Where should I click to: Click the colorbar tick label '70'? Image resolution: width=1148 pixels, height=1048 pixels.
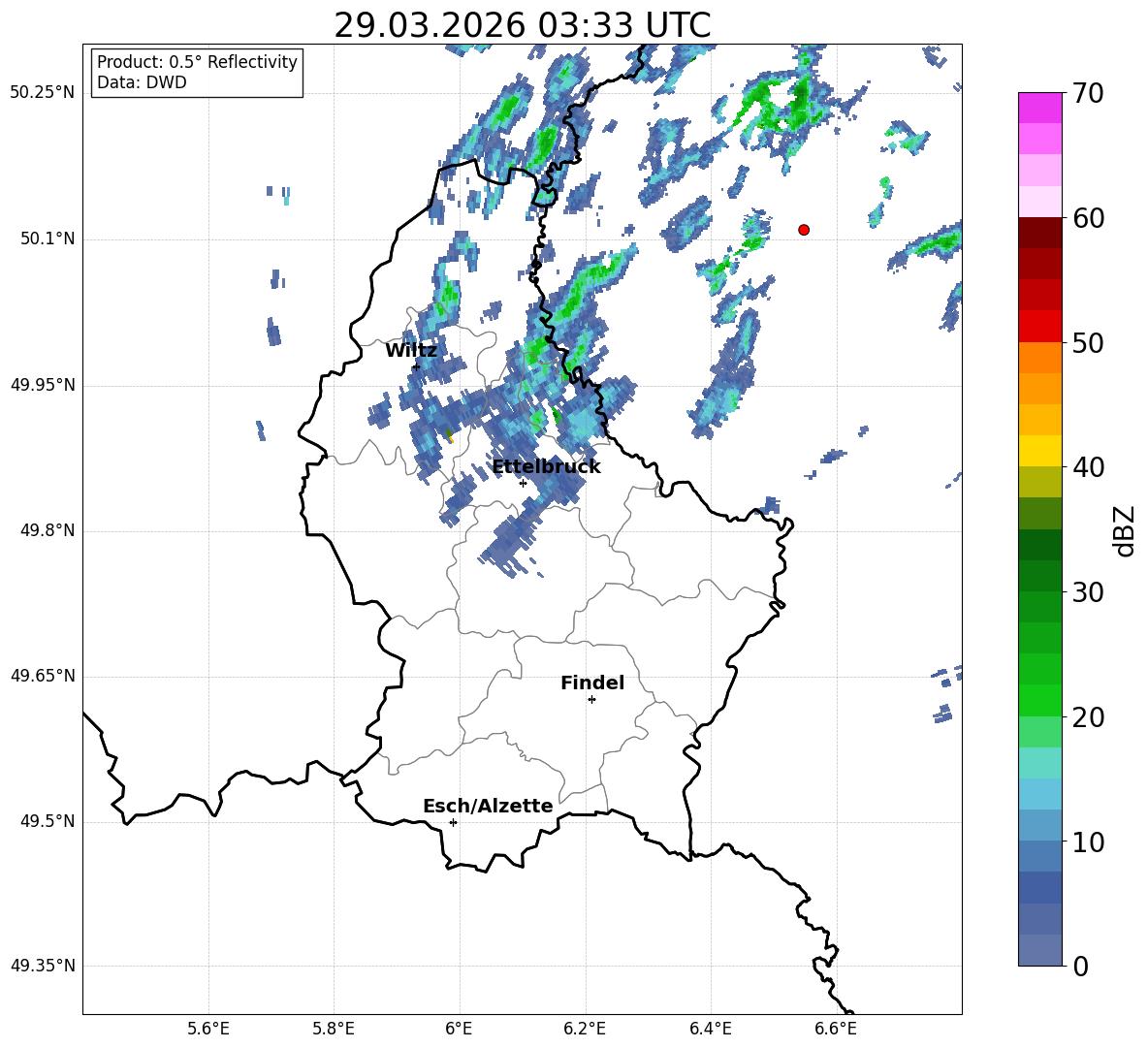[1088, 94]
